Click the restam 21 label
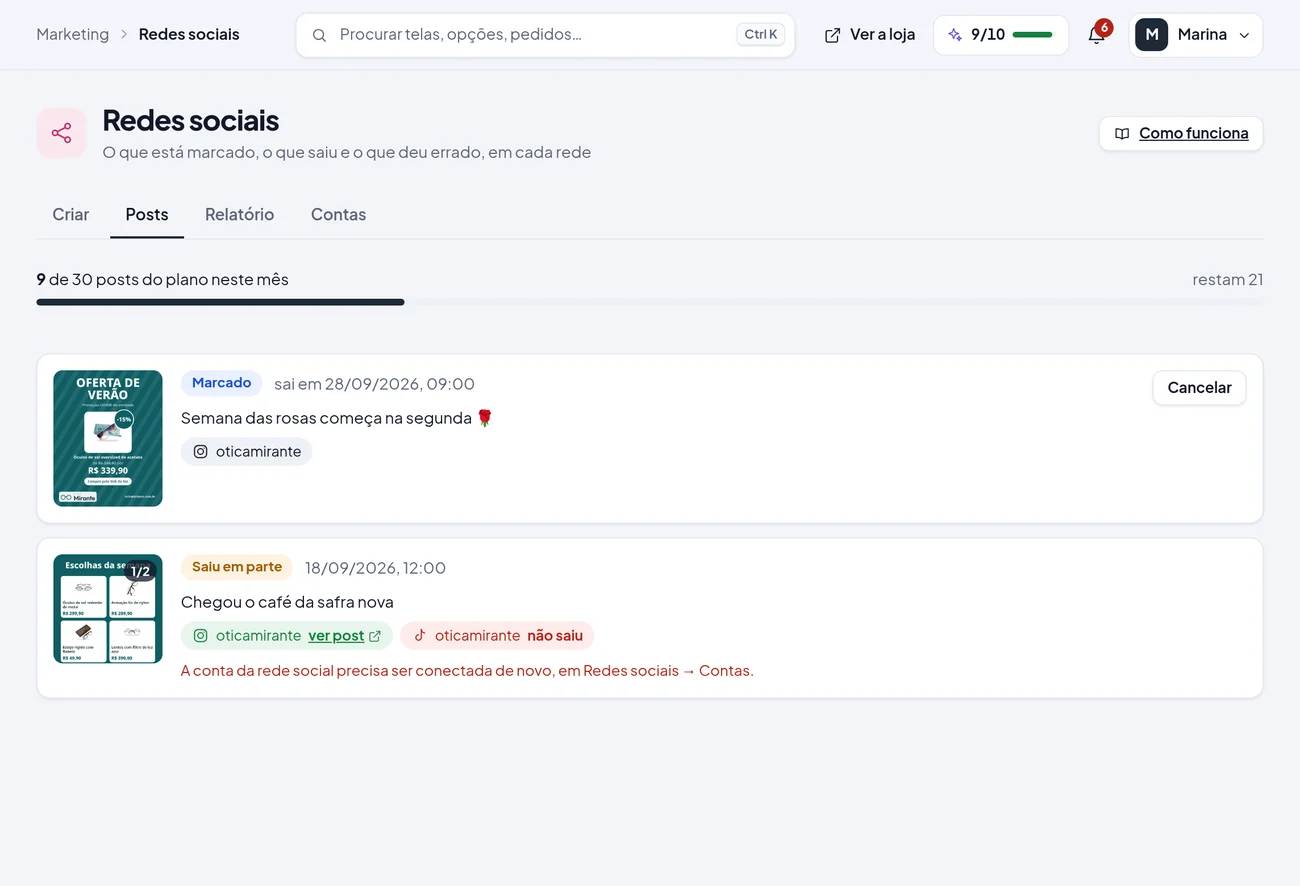This screenshot has width=1300, height=886. [x=1227, y=280]
